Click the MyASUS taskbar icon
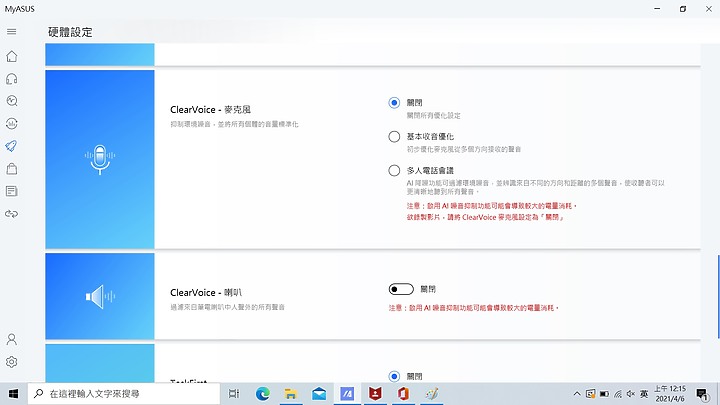This screenshot has width=720, height=405. pos(347,394)
